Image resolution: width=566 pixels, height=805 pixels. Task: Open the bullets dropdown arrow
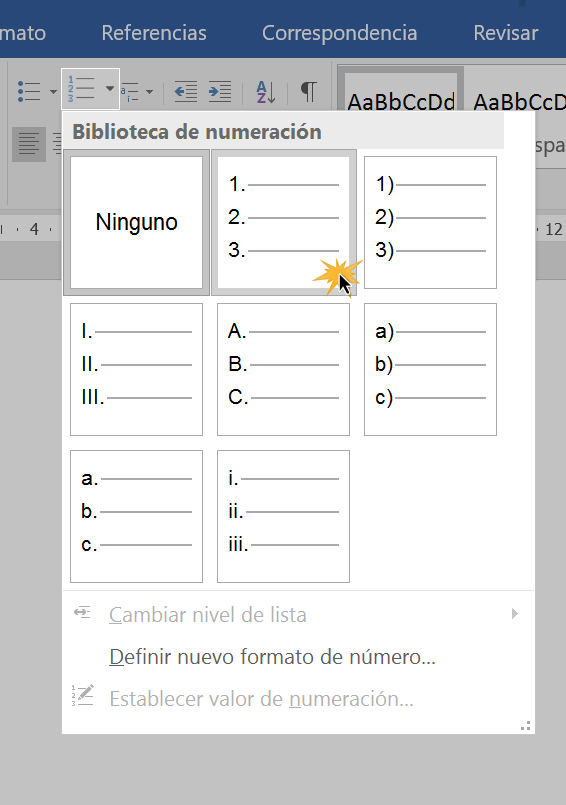53,92
